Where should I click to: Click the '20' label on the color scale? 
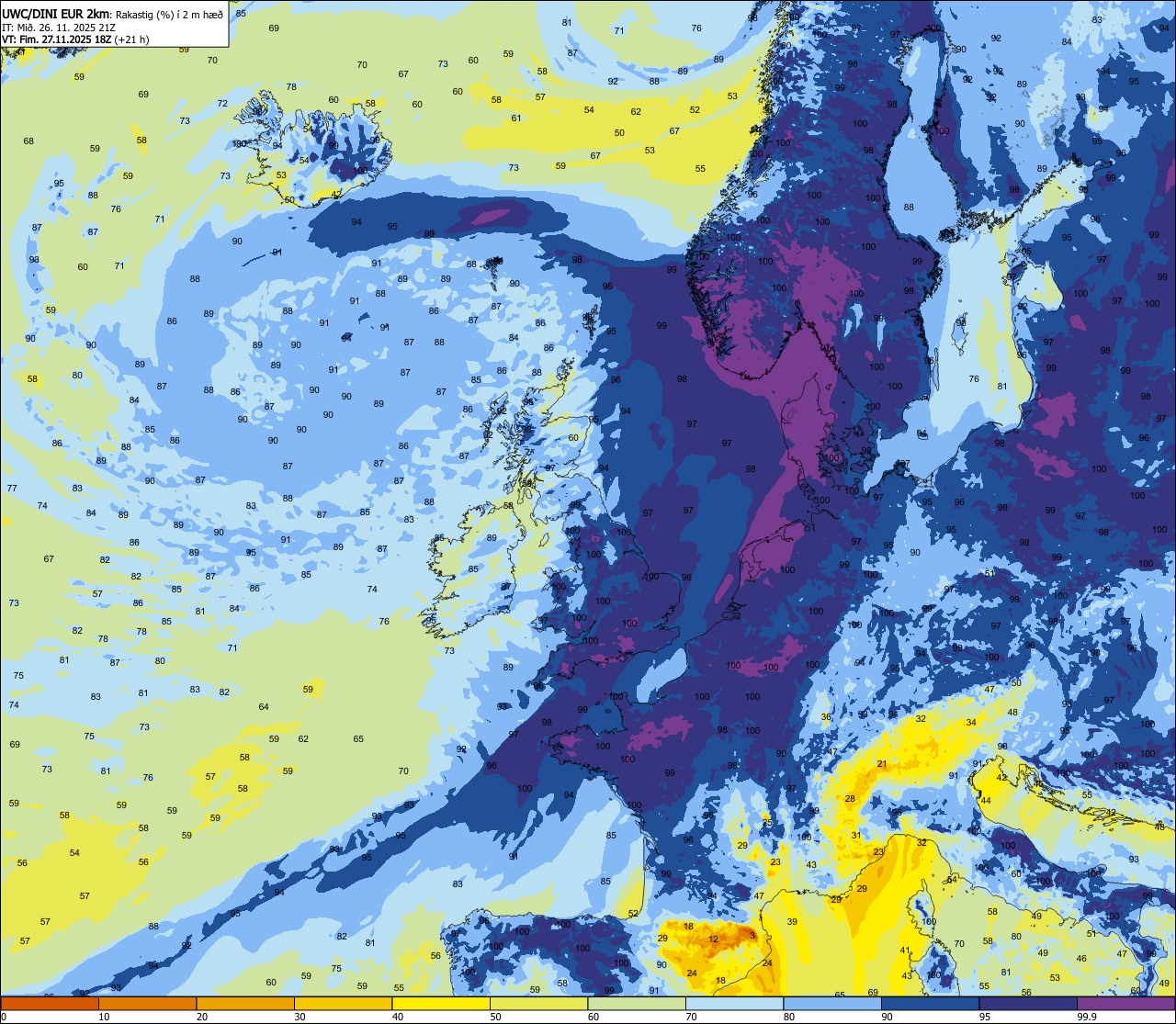[x=201, y=1017]
